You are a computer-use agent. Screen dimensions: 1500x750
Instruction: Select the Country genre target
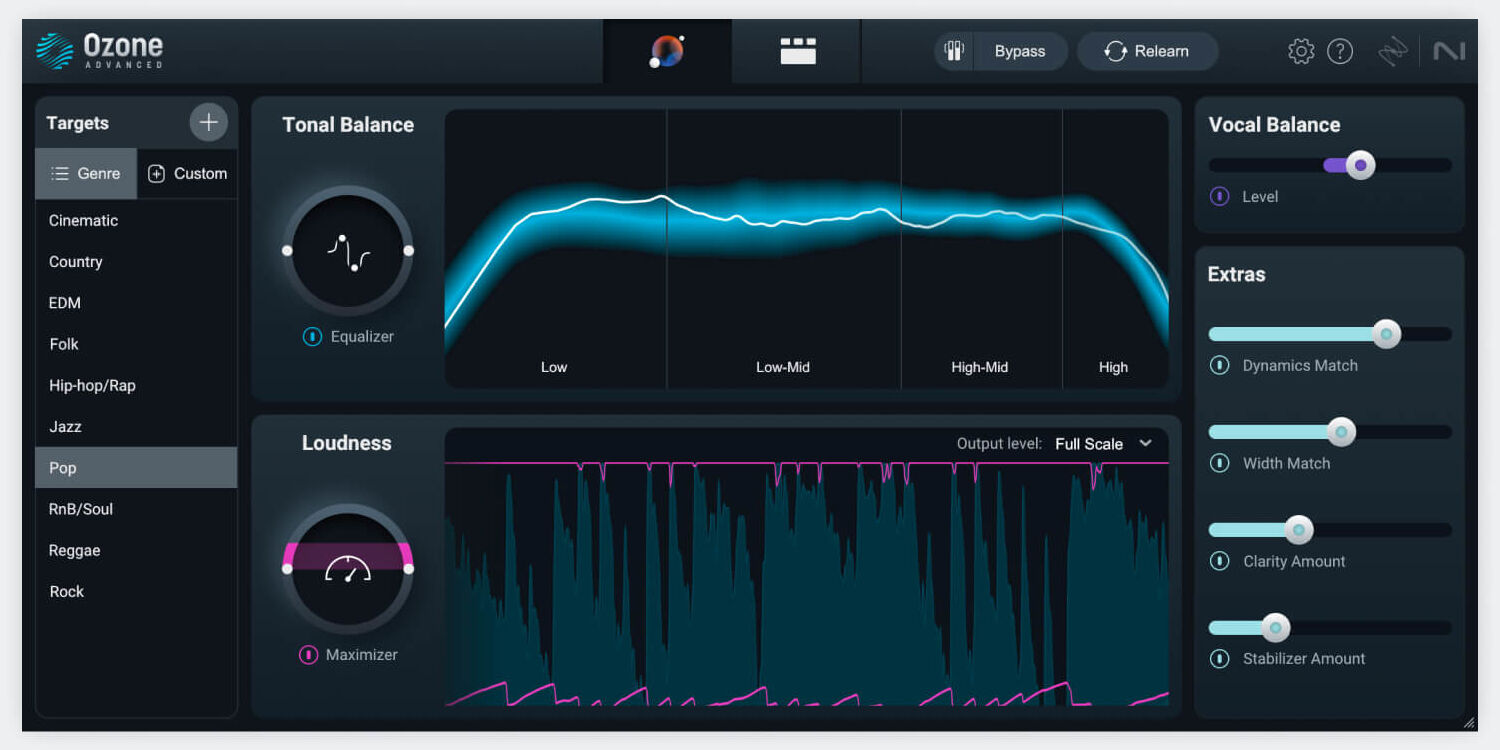click(136, 262)
